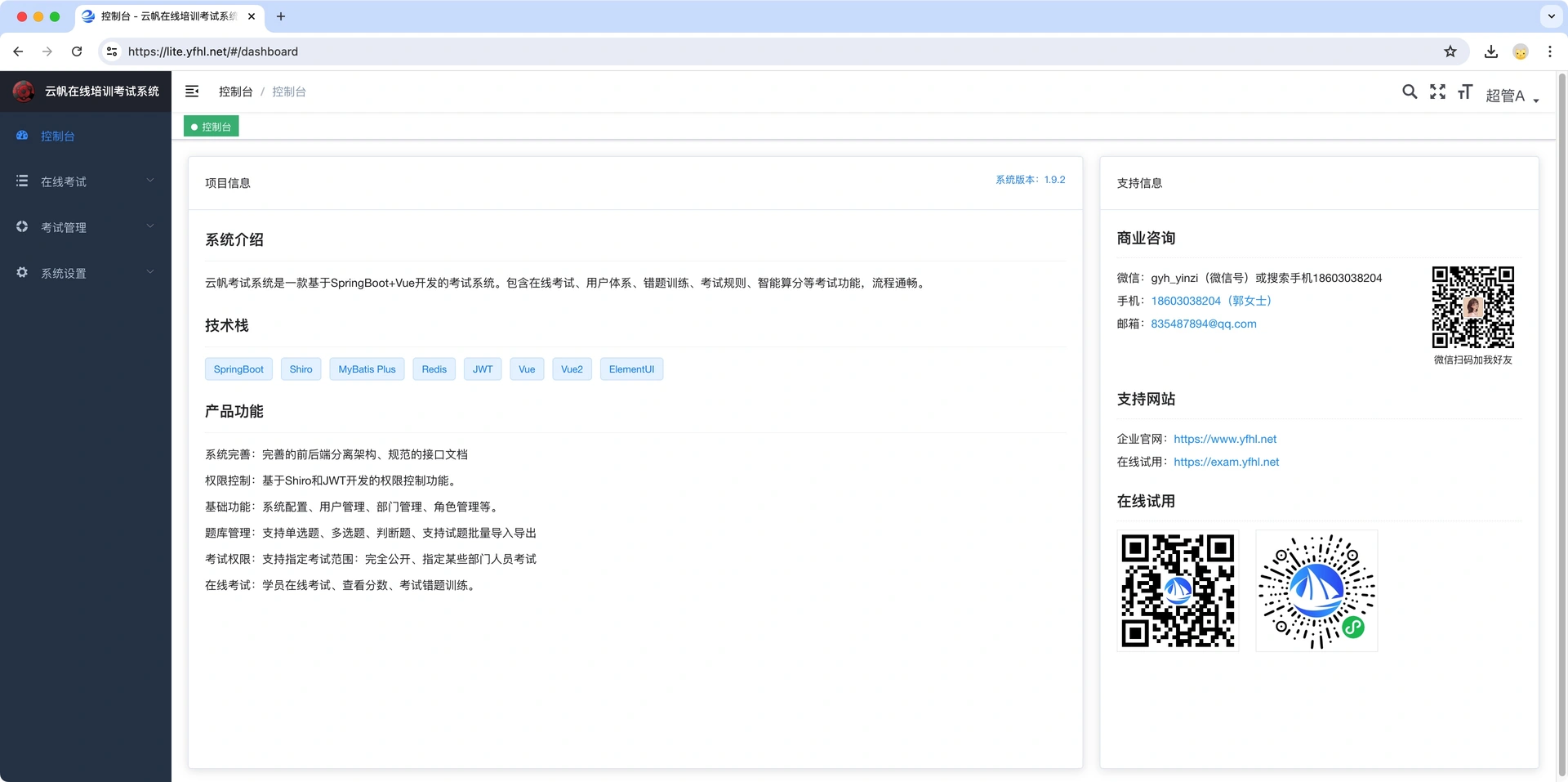Expand the 在线考试 menu chevron
Screen dimensions: 1568x782
[150, 181]
